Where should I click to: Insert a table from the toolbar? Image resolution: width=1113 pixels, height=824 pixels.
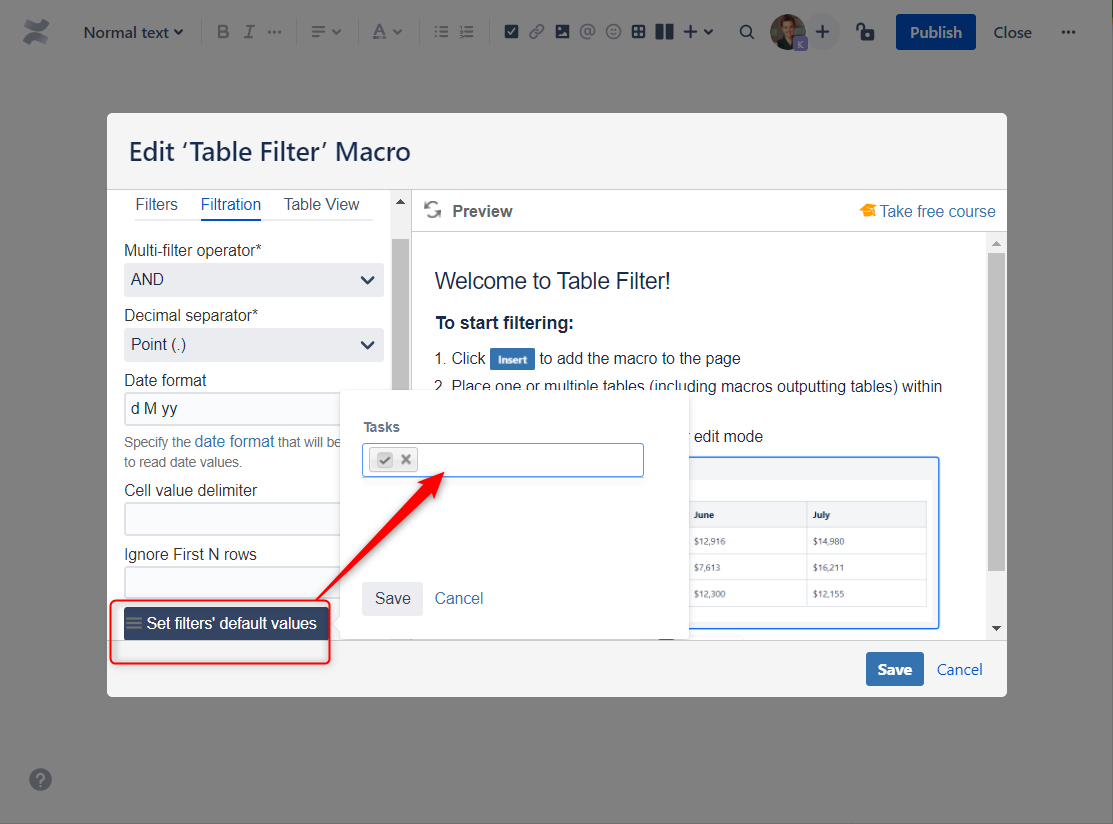[638, 31]
